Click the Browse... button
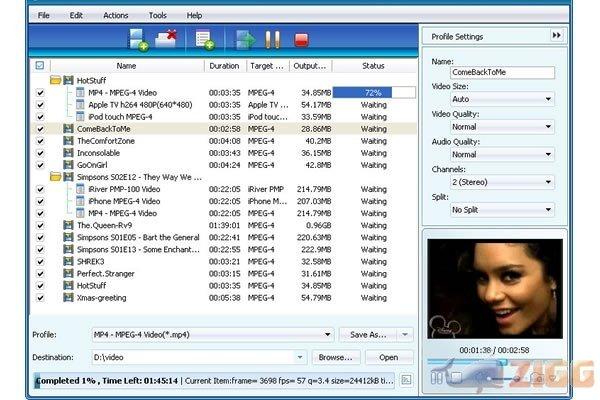600x400 pixels. point(335,357)
